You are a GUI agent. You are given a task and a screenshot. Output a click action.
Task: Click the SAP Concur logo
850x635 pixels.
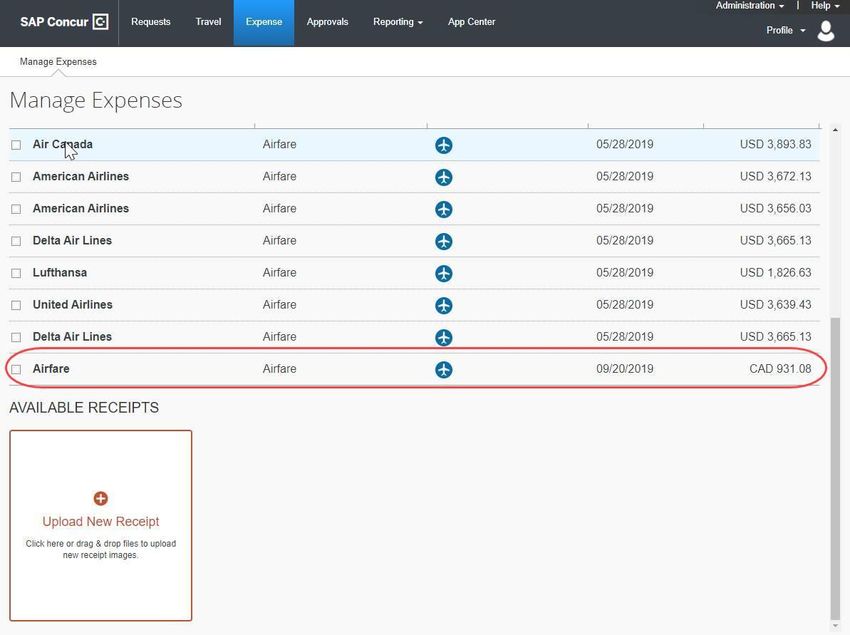(x=64, y=22)
